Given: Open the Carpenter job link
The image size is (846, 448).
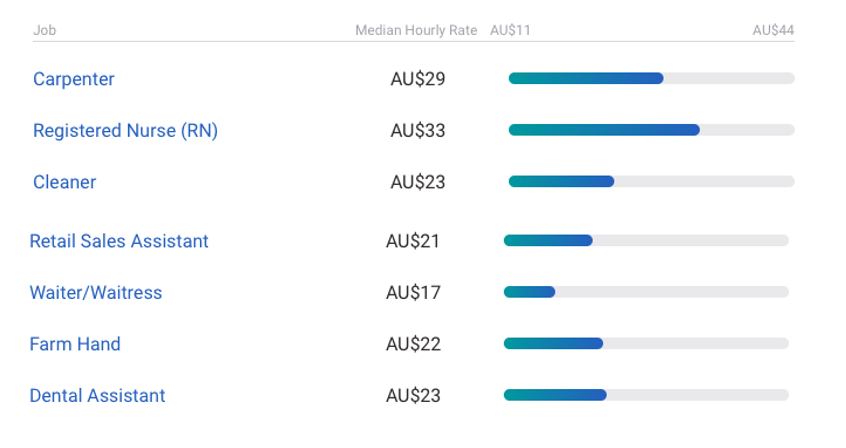Looking at the screenshot, I should coord(74,79).
